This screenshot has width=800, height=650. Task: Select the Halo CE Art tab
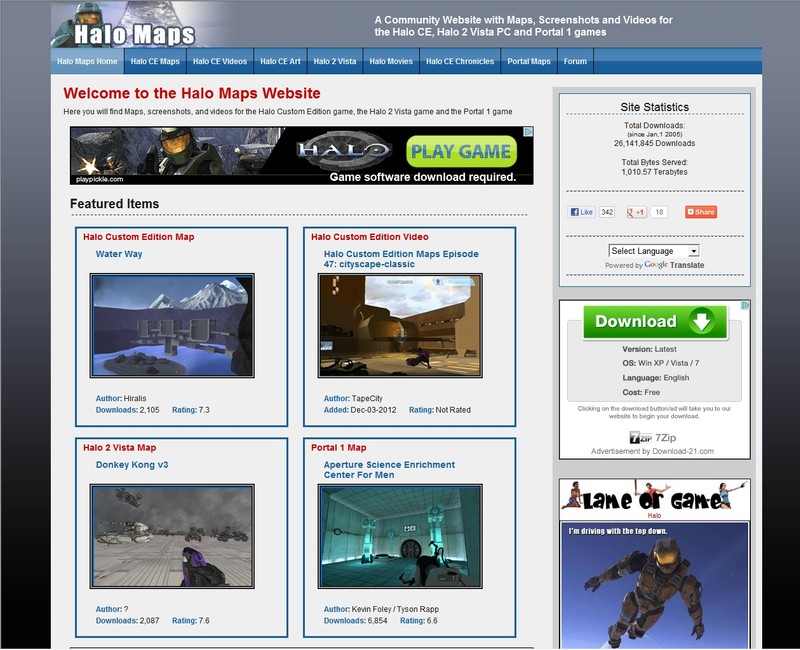coord(280,61)
